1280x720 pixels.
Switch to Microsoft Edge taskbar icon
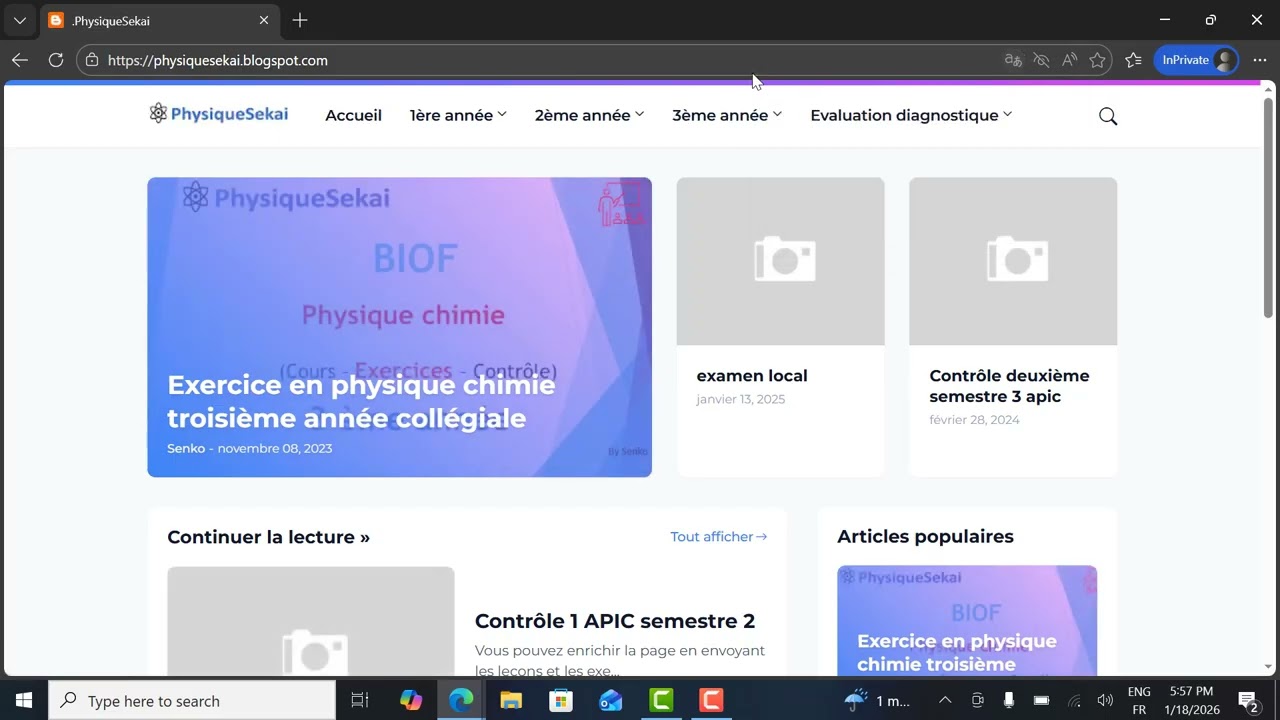(x=461, y=701)
